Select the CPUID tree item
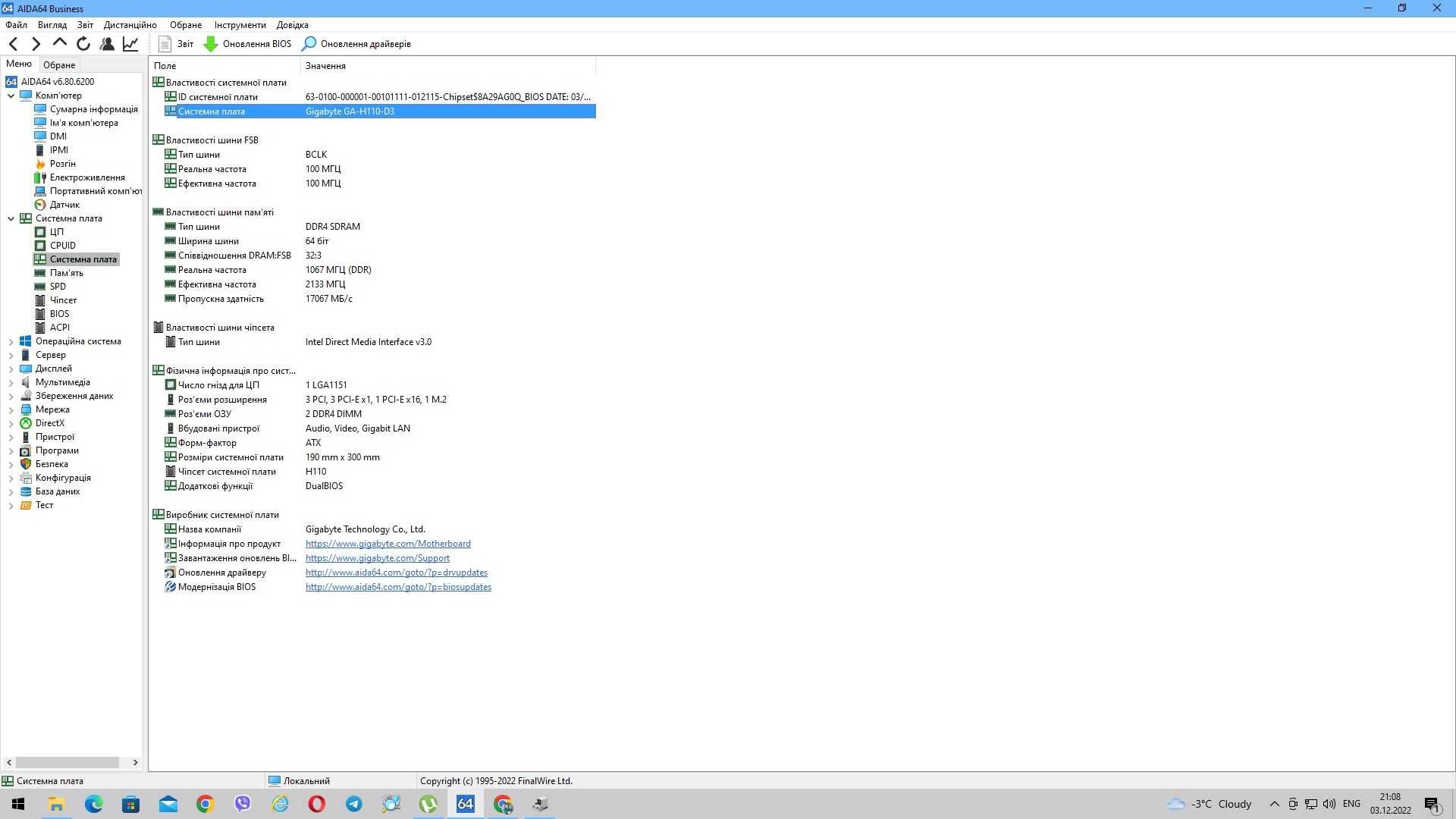1456x819 pixels. coord(62,246)
